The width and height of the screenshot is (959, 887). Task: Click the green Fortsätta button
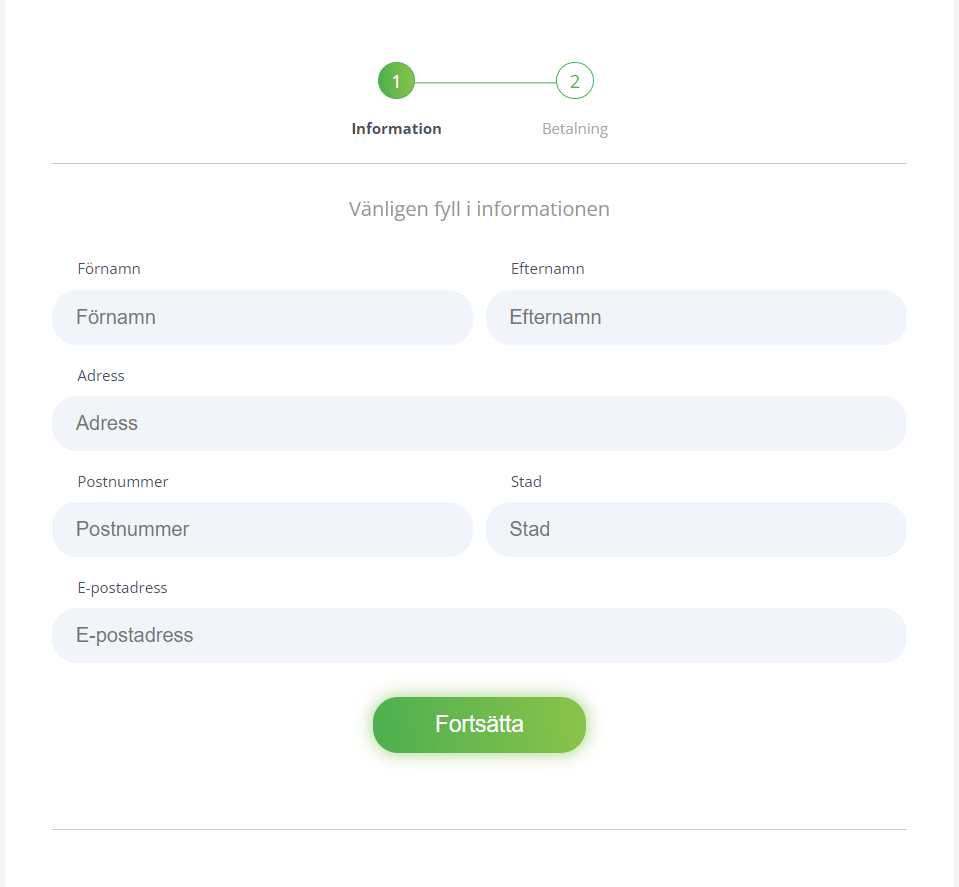pos(480,724)
